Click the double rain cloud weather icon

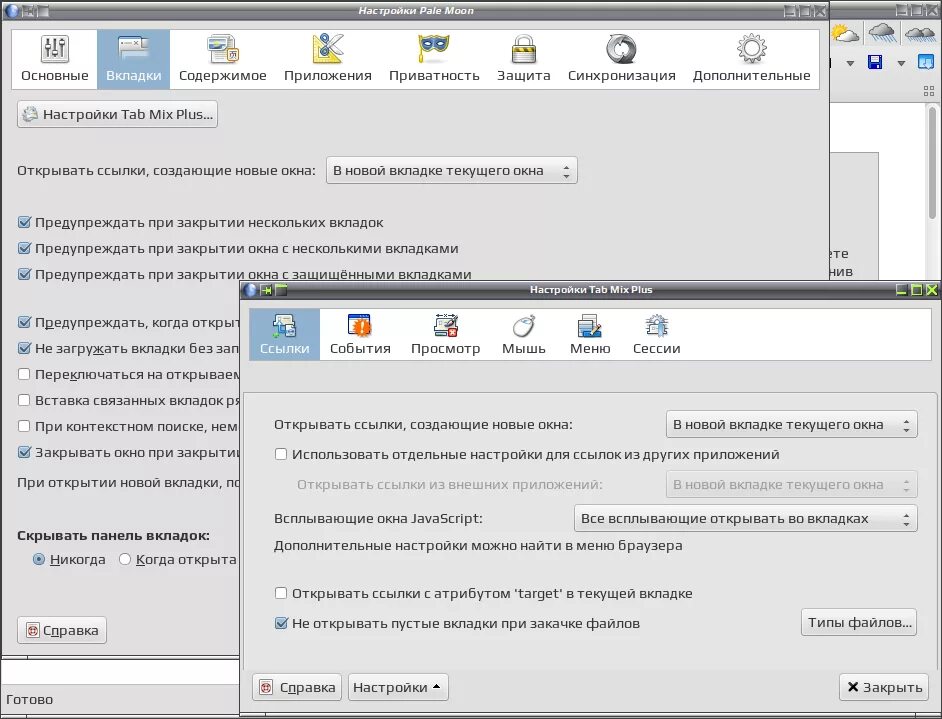[x=920, y=33]
